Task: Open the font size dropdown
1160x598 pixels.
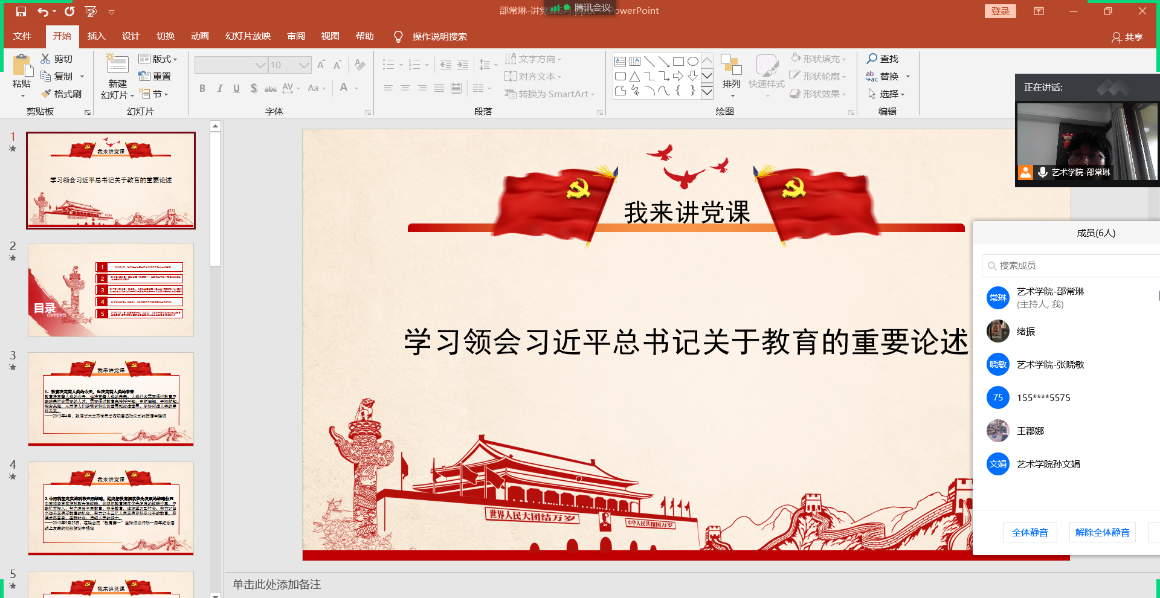Action: pos(305,65)
